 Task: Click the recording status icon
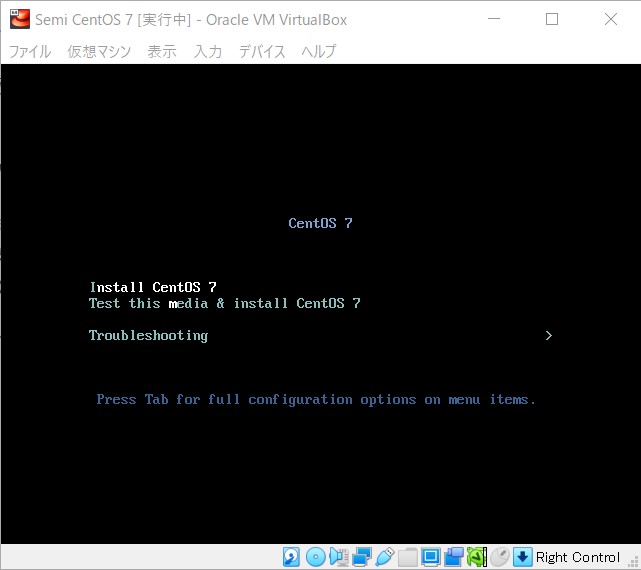[x=453, y=557]
